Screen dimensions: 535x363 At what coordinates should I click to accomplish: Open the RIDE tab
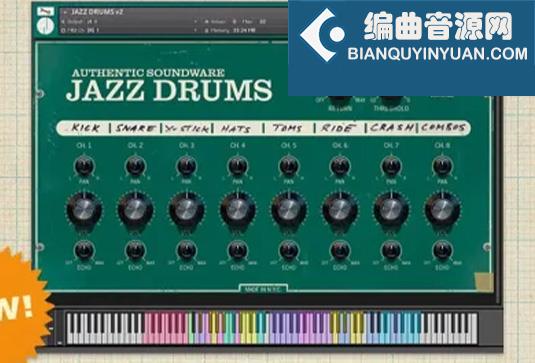338,128
